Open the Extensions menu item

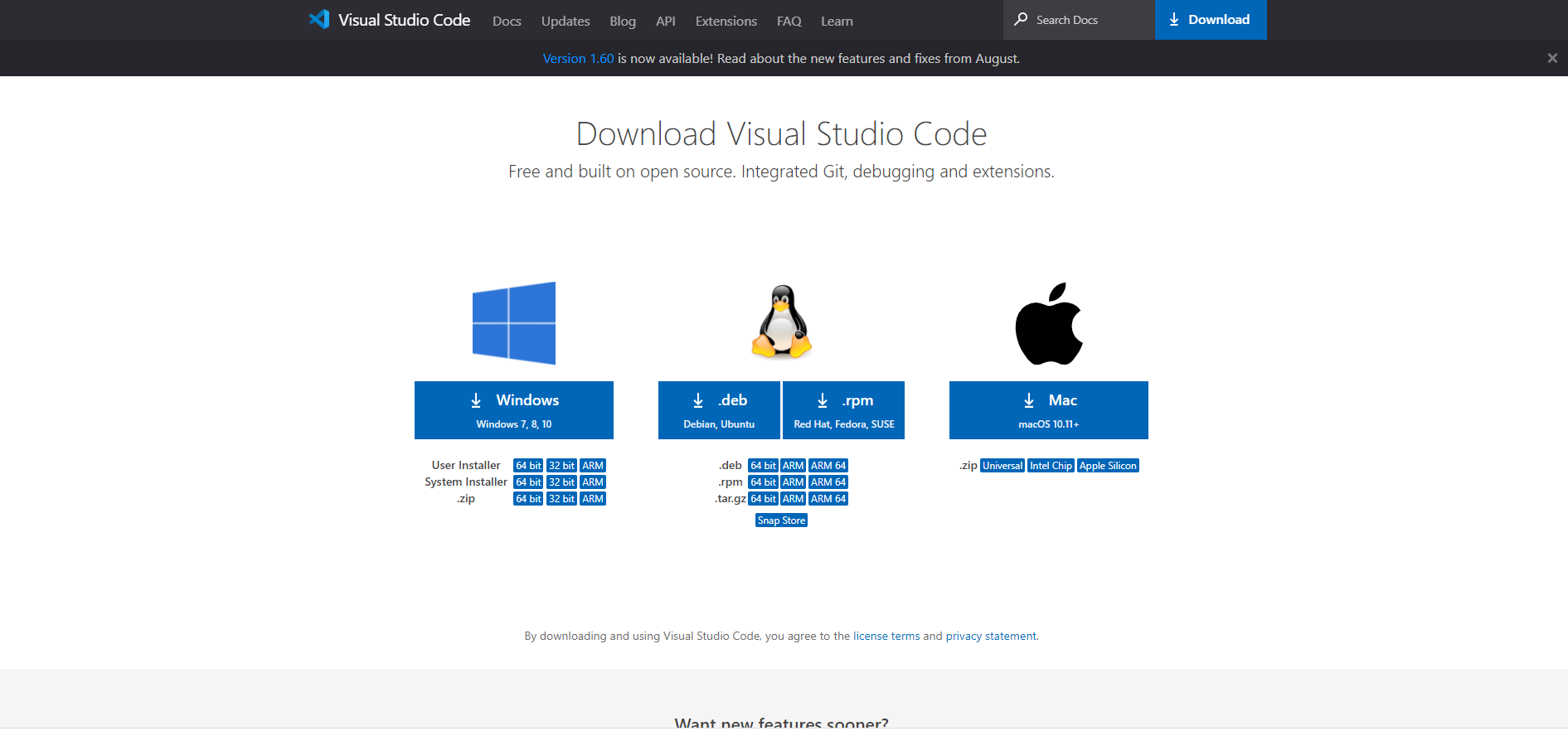click(726, 21)
